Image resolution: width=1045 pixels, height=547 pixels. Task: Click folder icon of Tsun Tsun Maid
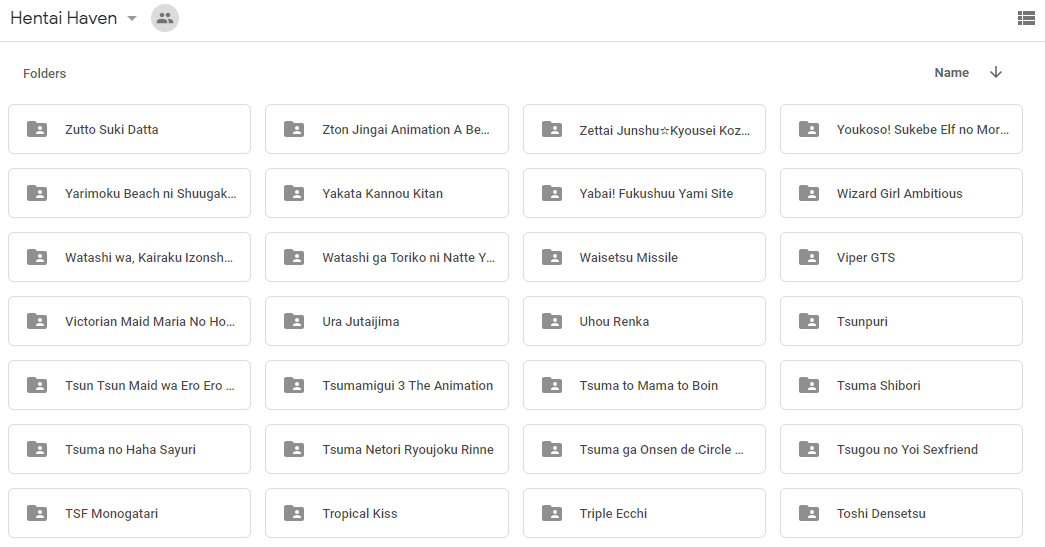coord(37,385)
